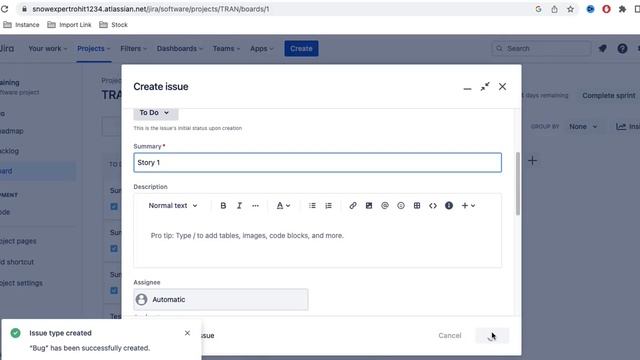Open the Apps menu
Viewport: 640px width, 360px height.
(261, 49)
